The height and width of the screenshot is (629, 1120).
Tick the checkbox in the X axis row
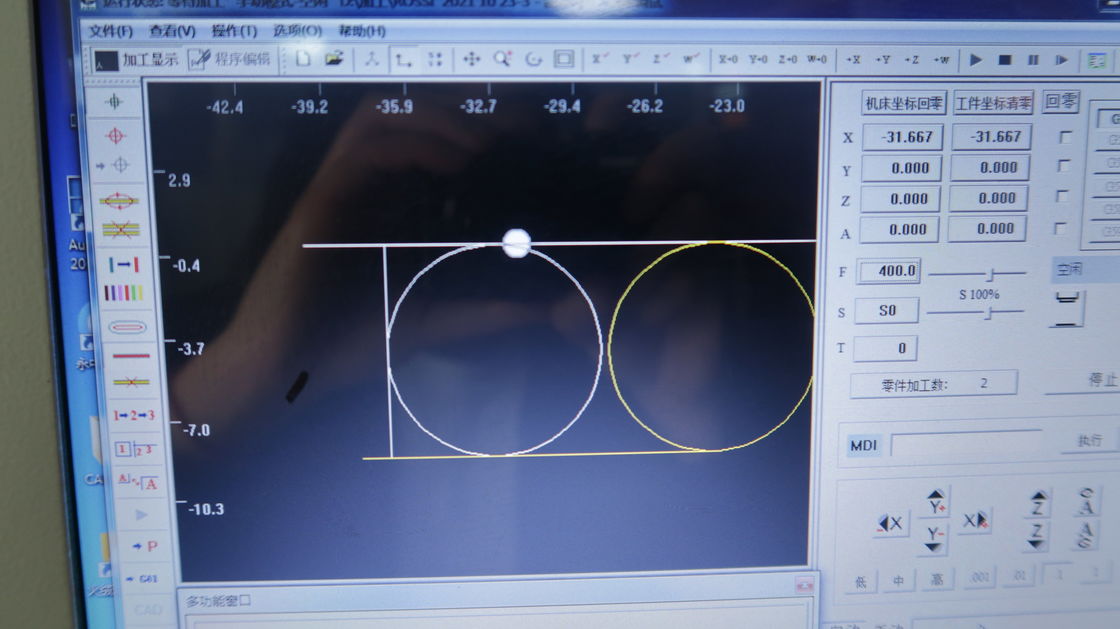coord(1064,137)
